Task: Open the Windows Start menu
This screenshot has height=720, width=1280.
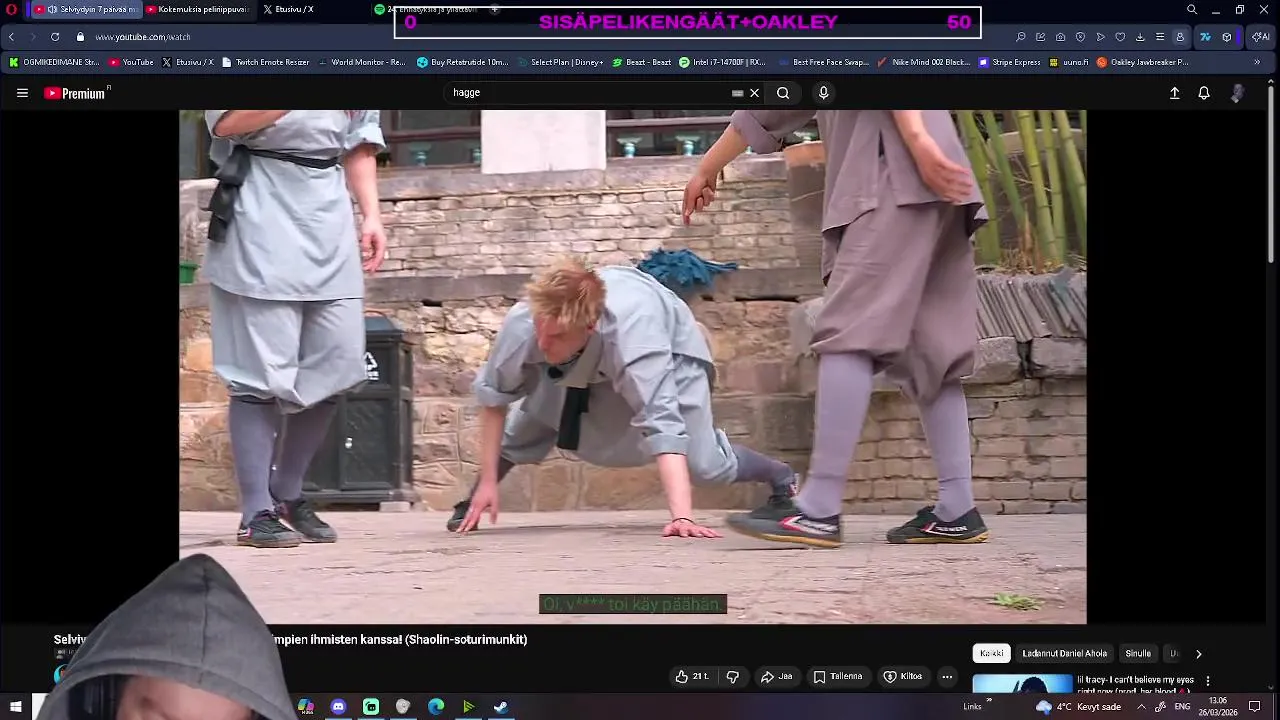Action: point(15,707)
